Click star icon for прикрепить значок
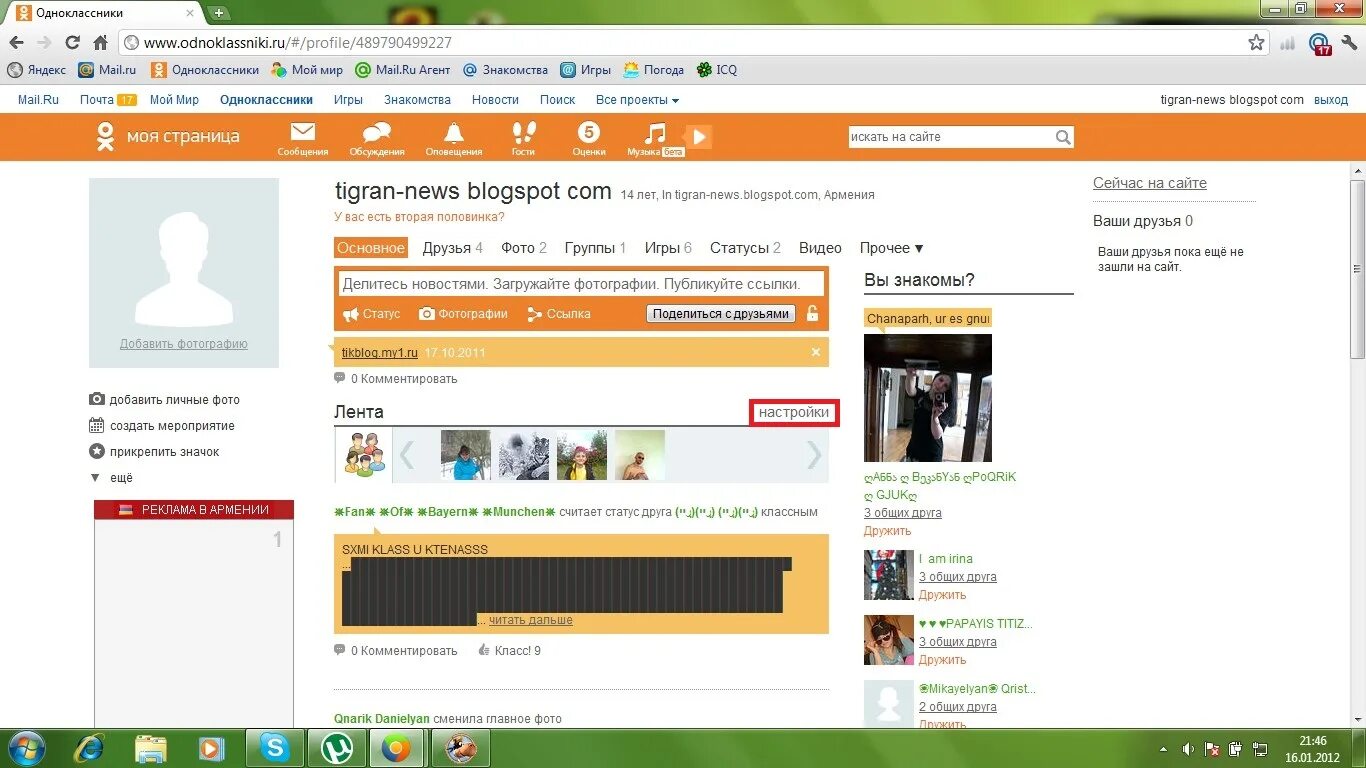1366x768 pixels. (x=97, y=451)
